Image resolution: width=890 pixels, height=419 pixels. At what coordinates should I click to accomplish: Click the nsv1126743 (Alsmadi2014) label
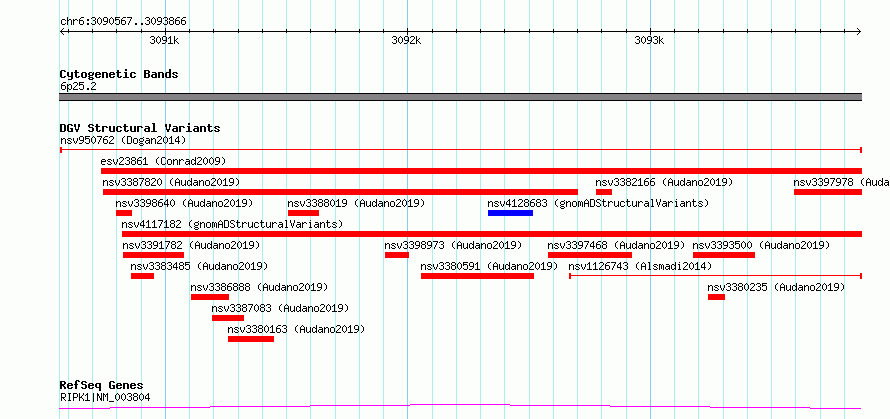point(640,266)
